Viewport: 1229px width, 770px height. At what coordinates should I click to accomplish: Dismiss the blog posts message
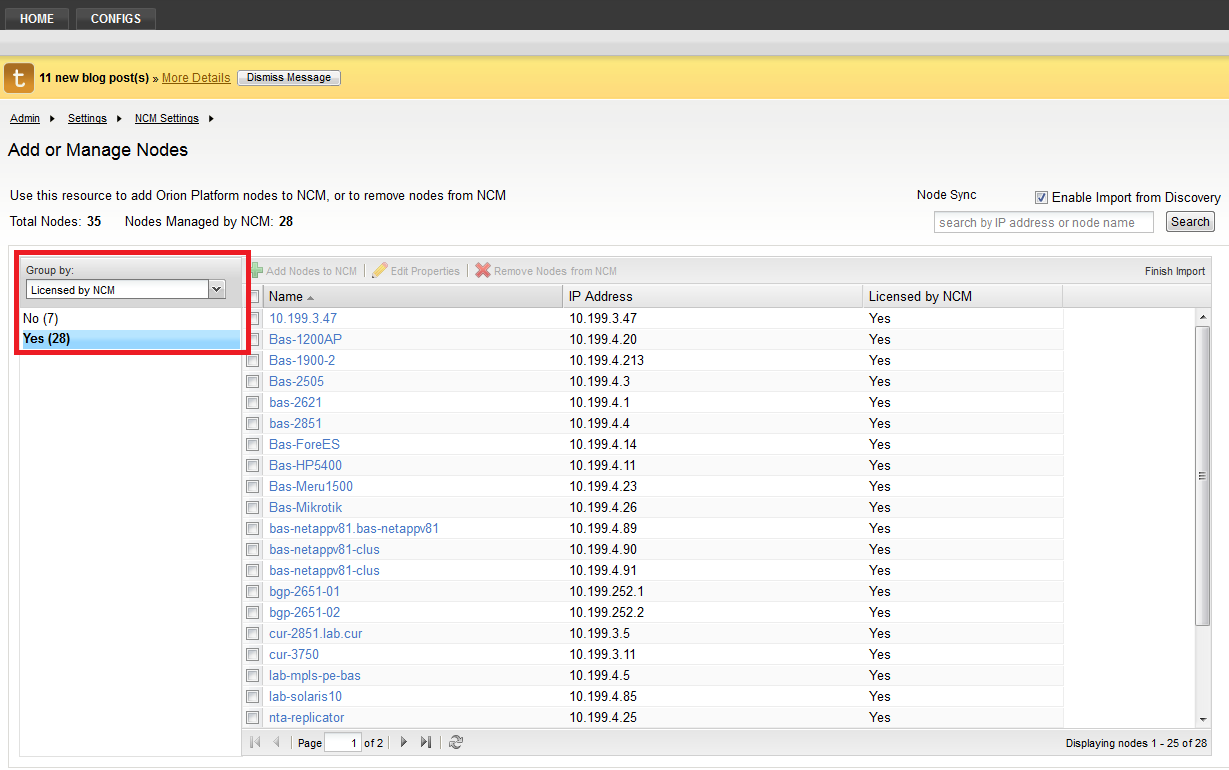tap(288, 77)
